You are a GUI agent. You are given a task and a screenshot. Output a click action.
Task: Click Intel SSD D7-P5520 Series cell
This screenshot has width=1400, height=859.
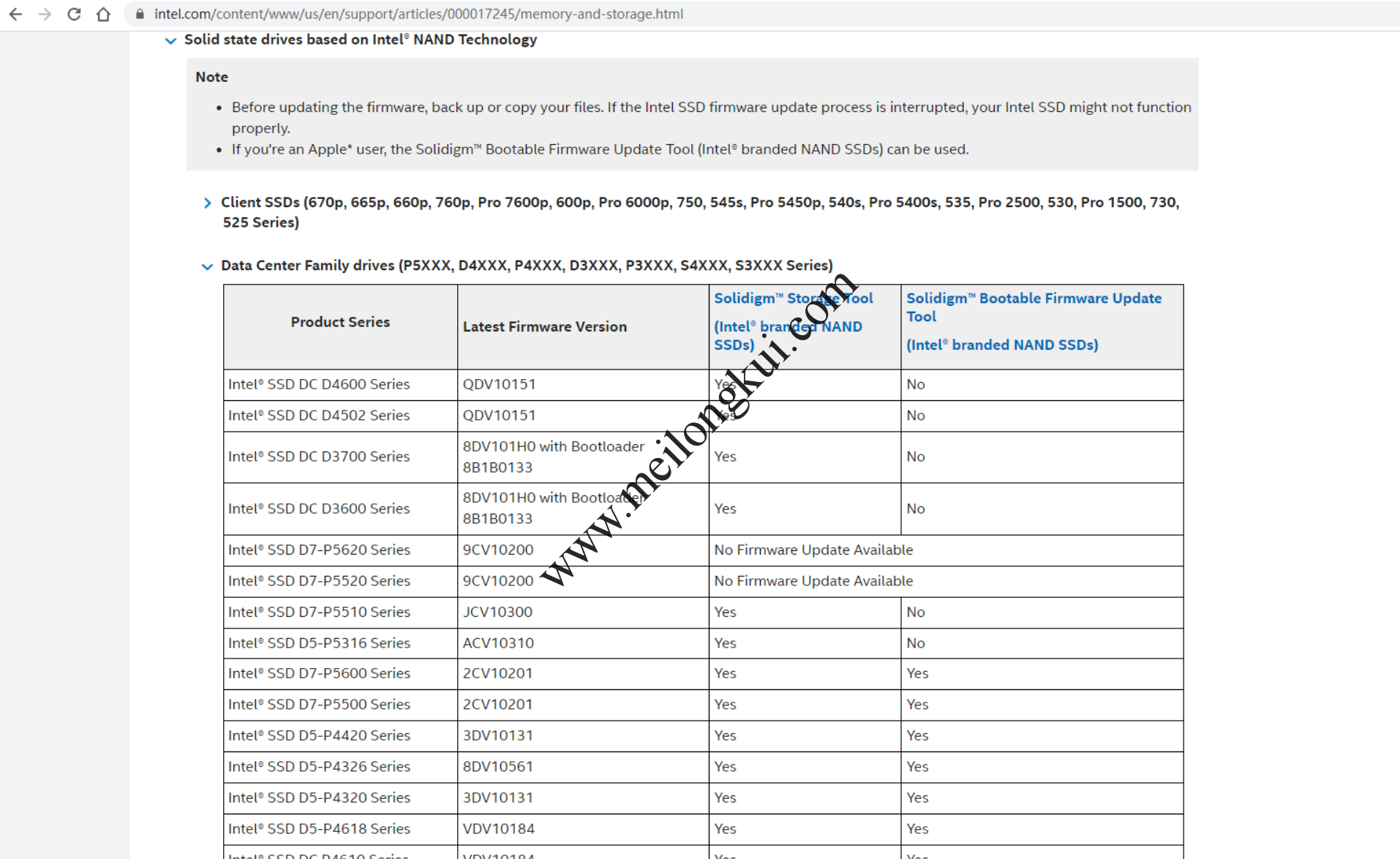tap(340, 581)
